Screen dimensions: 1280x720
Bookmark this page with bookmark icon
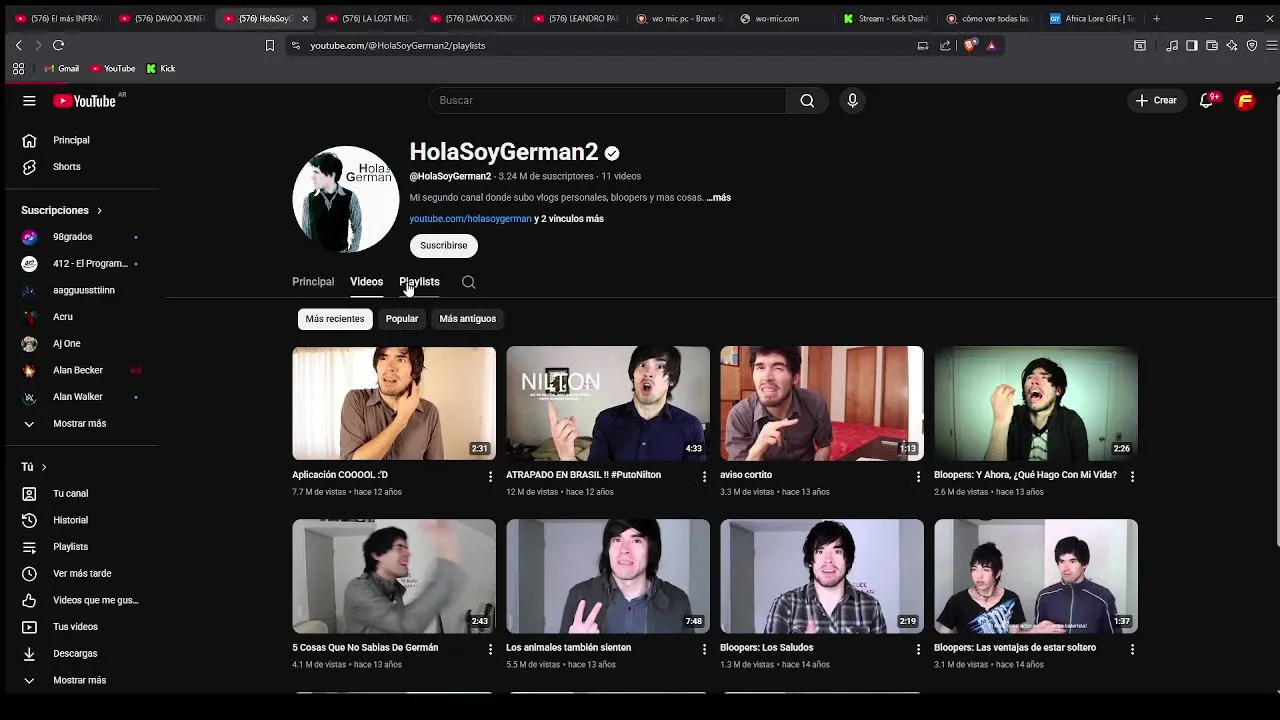tap(269, 45)
